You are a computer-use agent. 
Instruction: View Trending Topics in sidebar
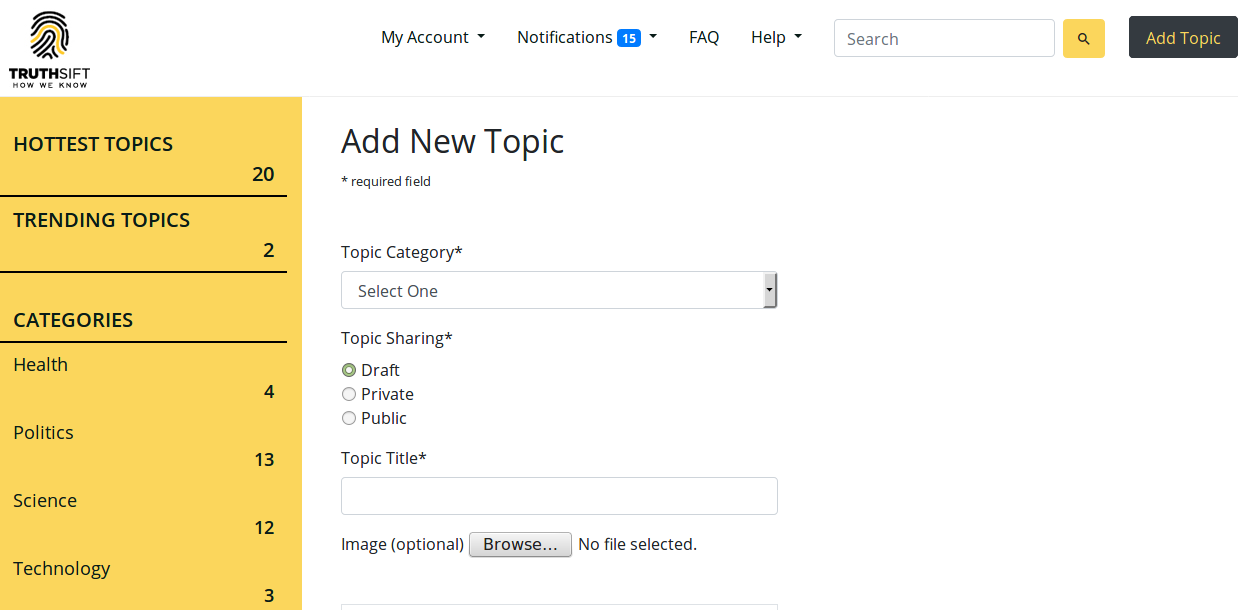click(101, 220)
